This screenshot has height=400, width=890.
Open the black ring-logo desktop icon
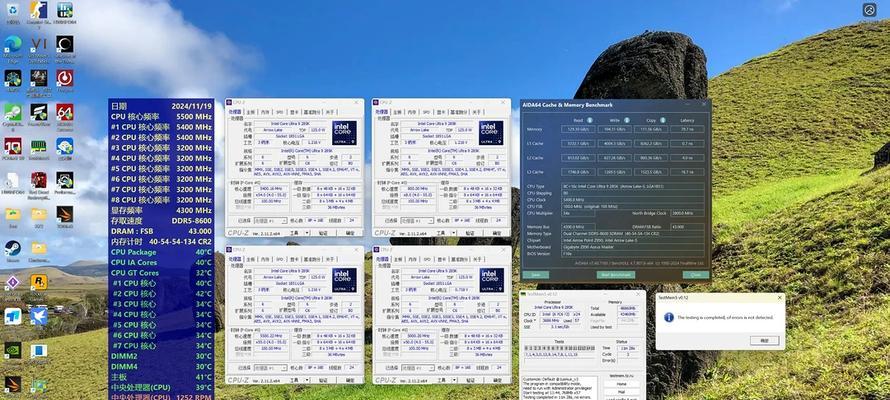(65, 44)
